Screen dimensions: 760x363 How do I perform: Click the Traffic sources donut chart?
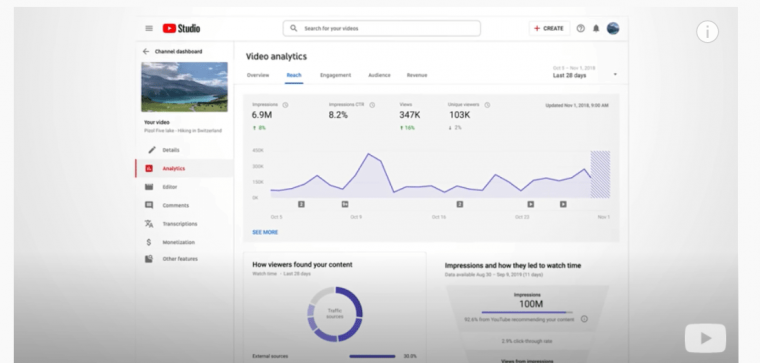[335, 314]
